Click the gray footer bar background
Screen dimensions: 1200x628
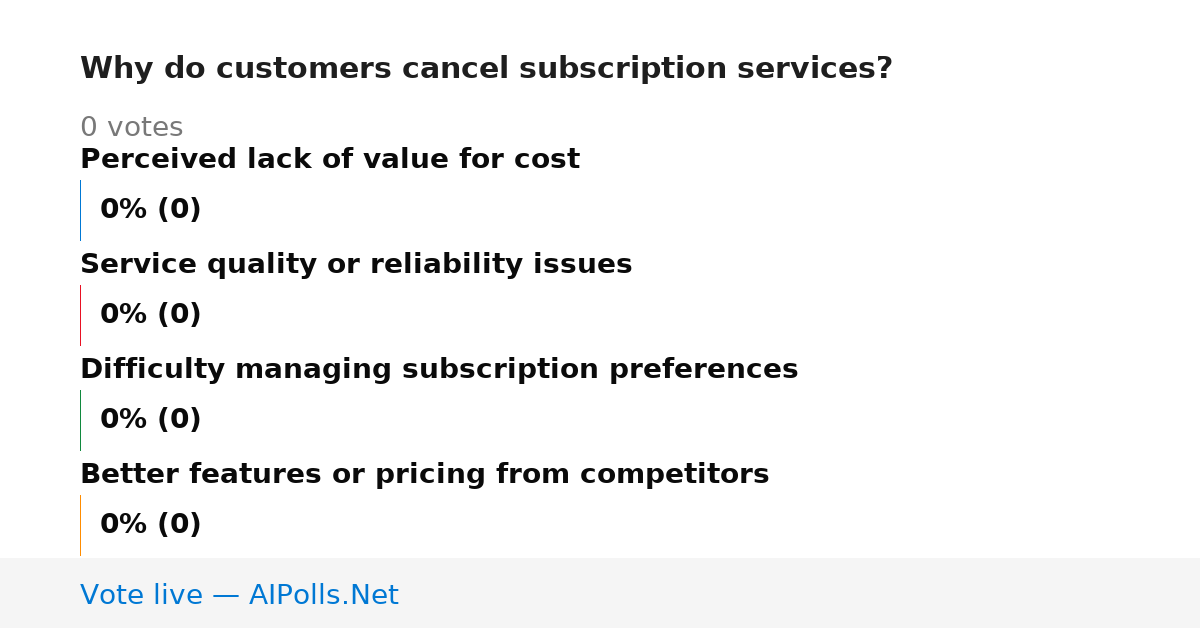coord(800,593)
